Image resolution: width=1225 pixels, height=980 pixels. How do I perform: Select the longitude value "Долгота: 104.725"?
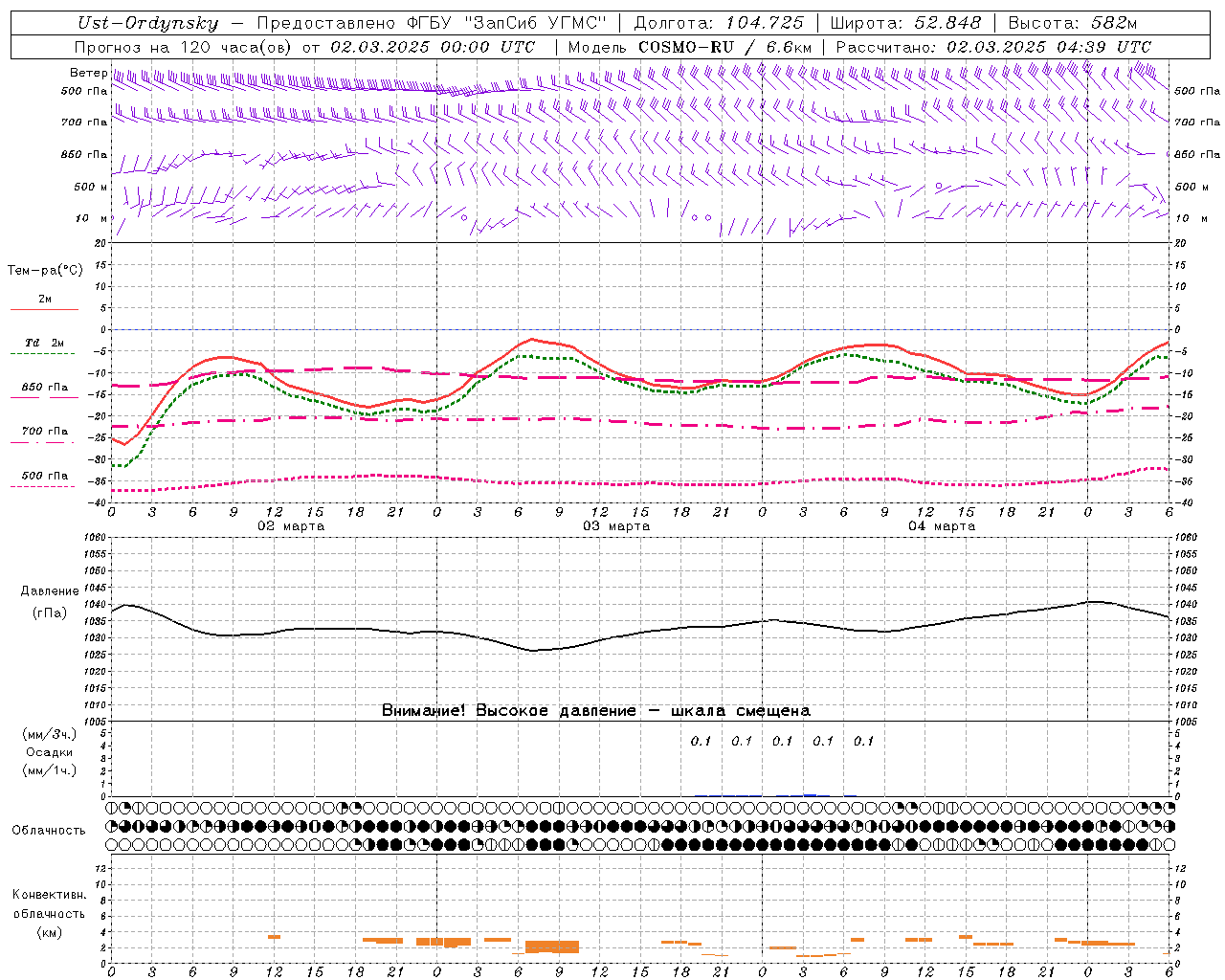[719, 24]
